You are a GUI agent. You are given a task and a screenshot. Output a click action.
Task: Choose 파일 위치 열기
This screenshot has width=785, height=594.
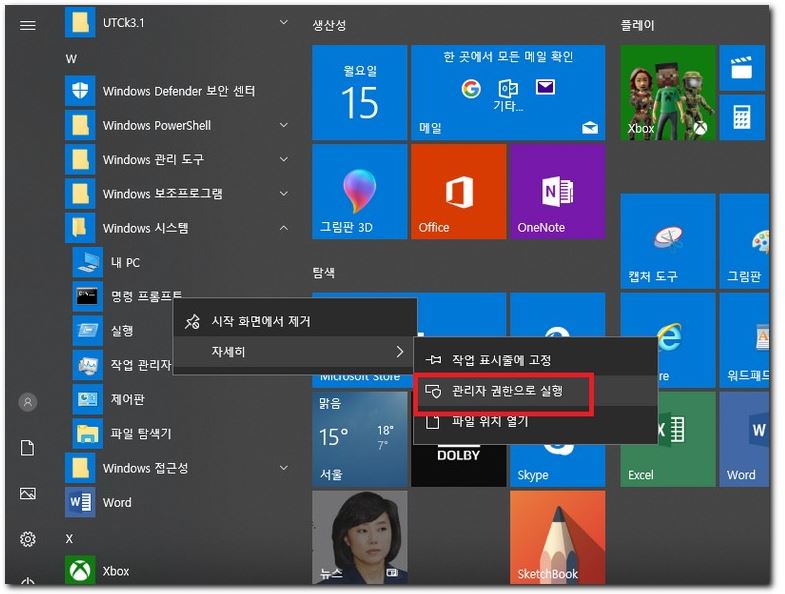pyautogui.click(x=535, y=421)
